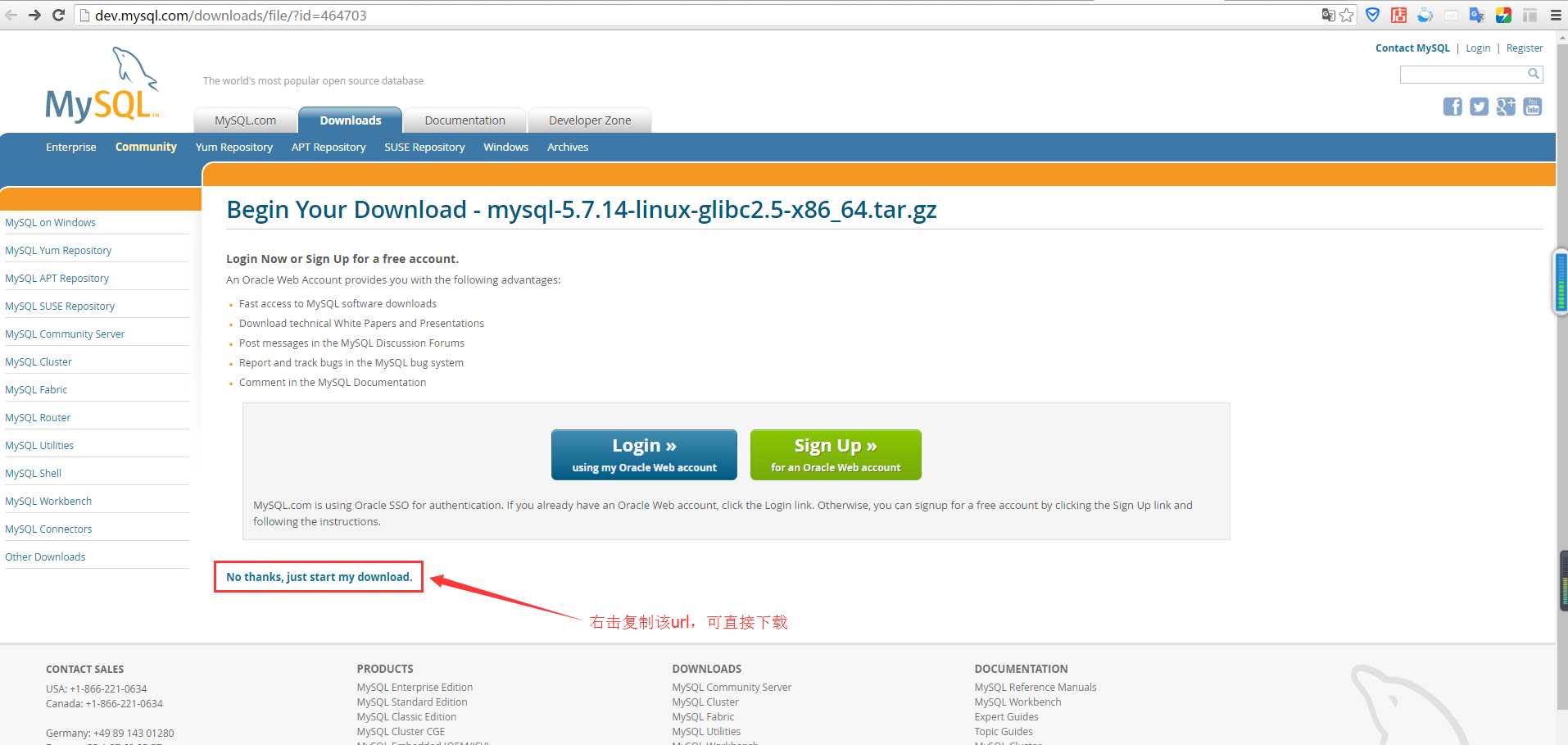Screen dimensions: 1568x745
Task: Open MySQL Standard Edition footer link
Action: pyautogui.click(x=412, y=702)
